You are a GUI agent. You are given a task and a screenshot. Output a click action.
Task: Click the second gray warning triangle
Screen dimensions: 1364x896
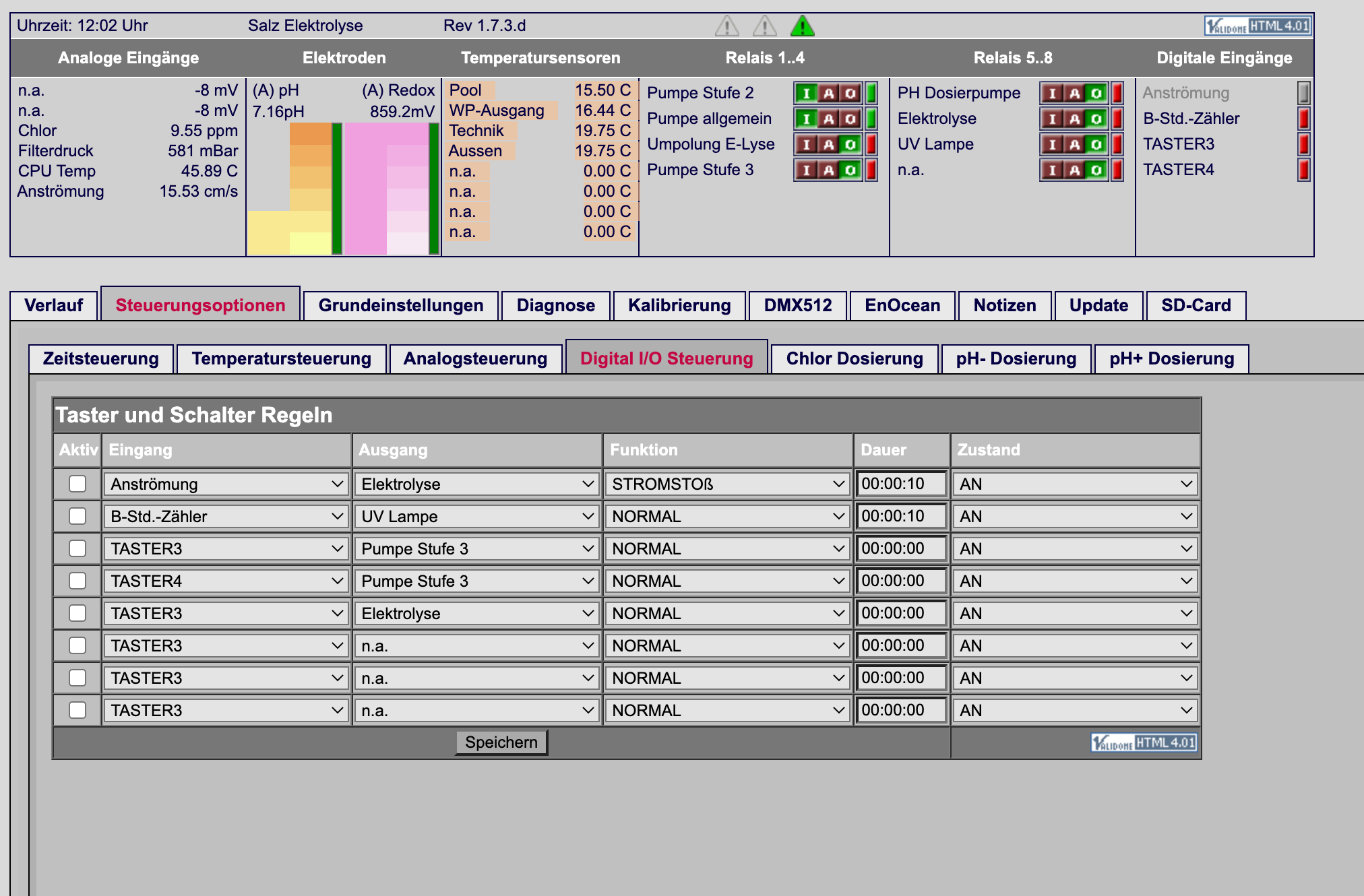[x=765, y=26]
